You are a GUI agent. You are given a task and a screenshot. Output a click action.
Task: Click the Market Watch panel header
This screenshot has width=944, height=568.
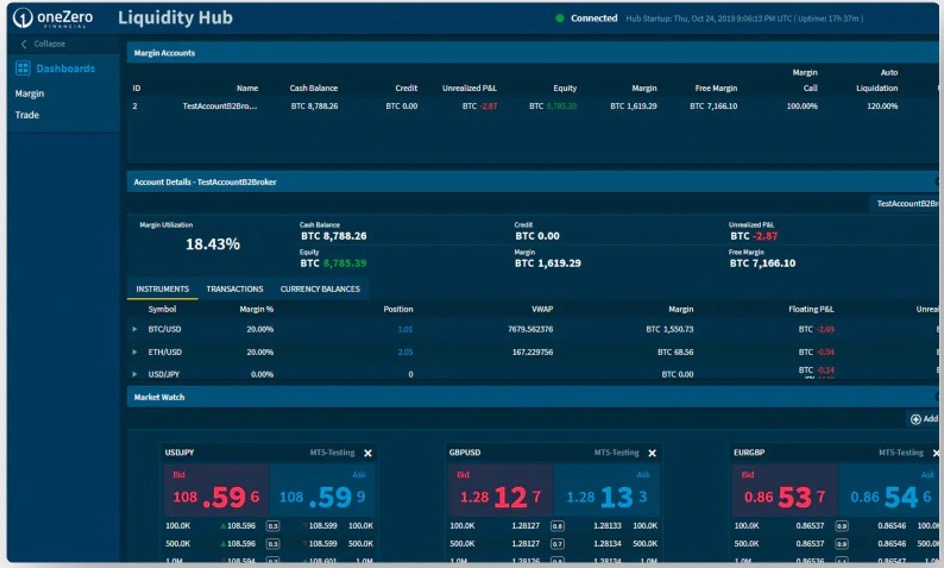point(532,397)
